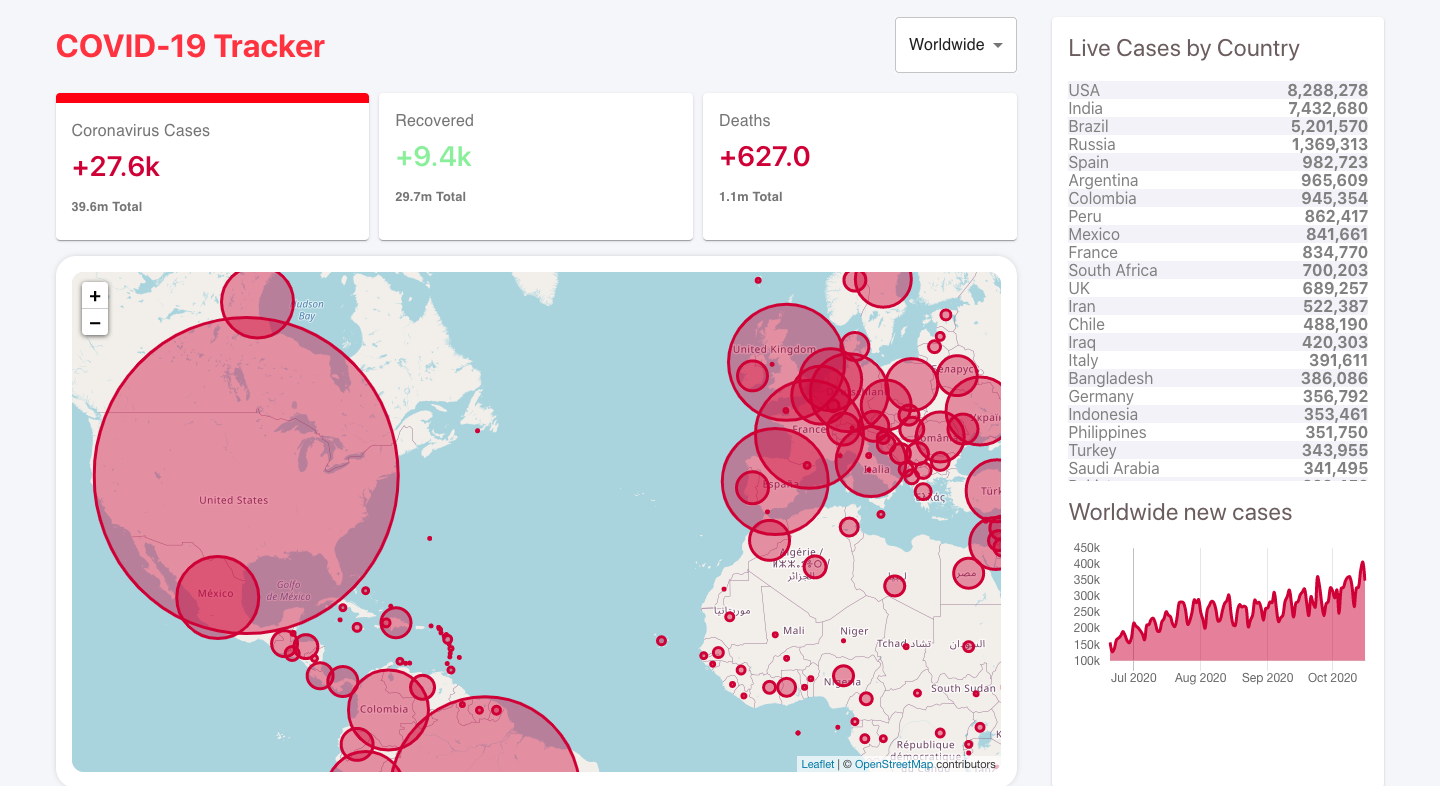Click the Spain row in country list

[x=1218, y=162]
